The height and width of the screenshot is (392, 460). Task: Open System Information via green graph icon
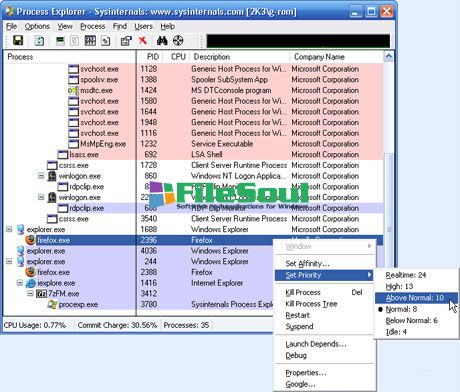coord(60,41)
